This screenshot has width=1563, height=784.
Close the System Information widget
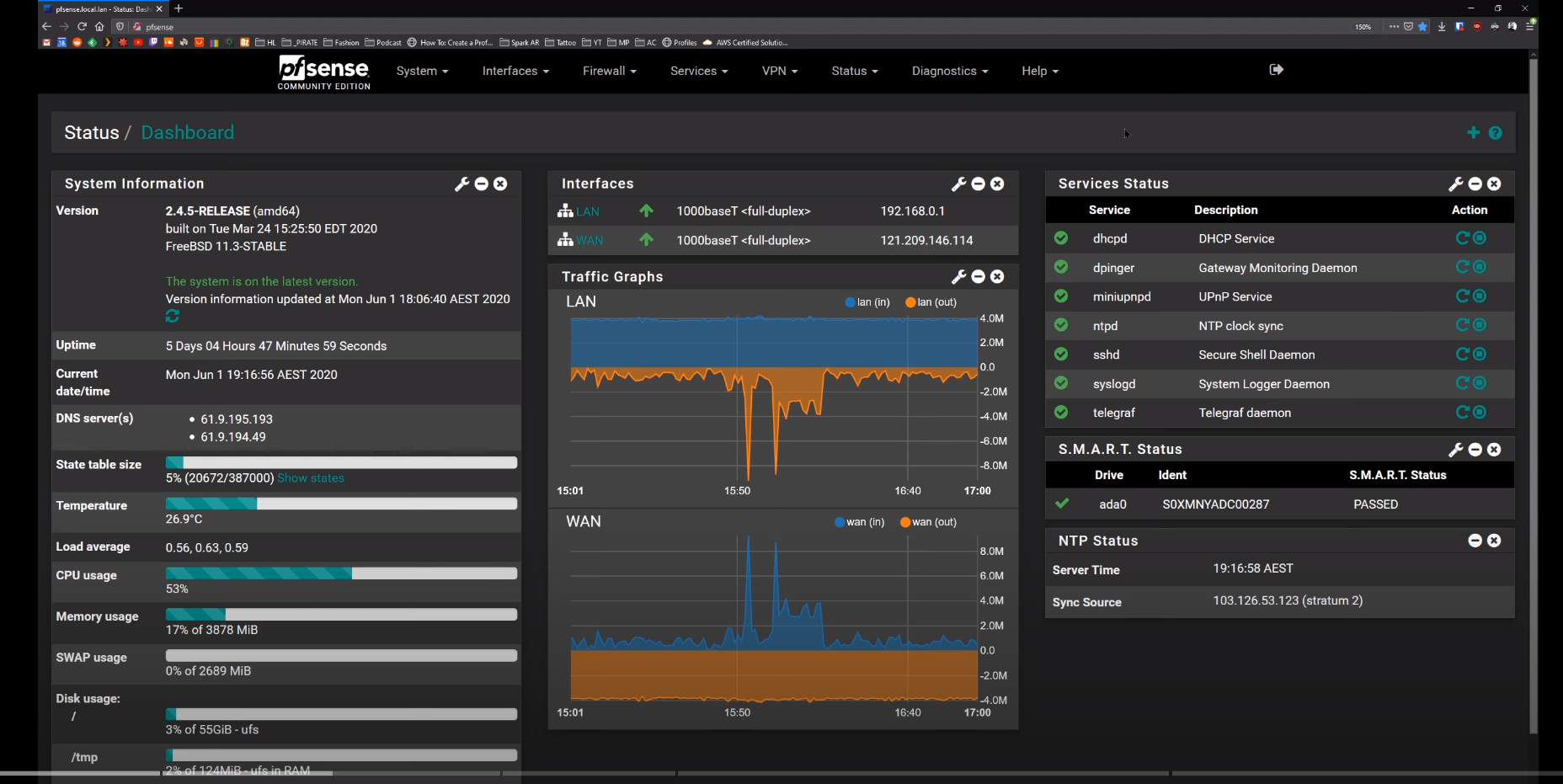coord(500,184)
